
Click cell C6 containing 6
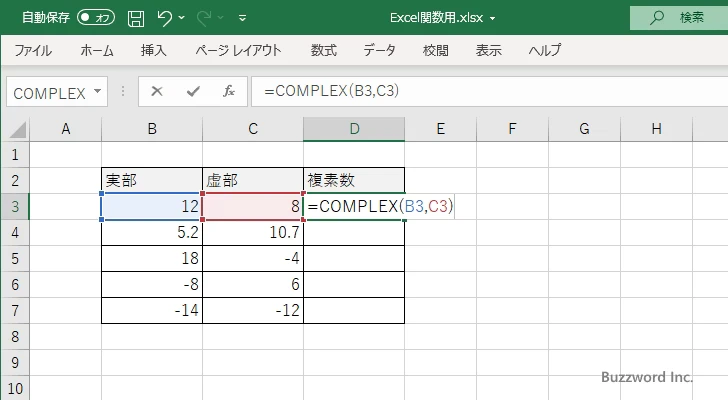[253, 284]
